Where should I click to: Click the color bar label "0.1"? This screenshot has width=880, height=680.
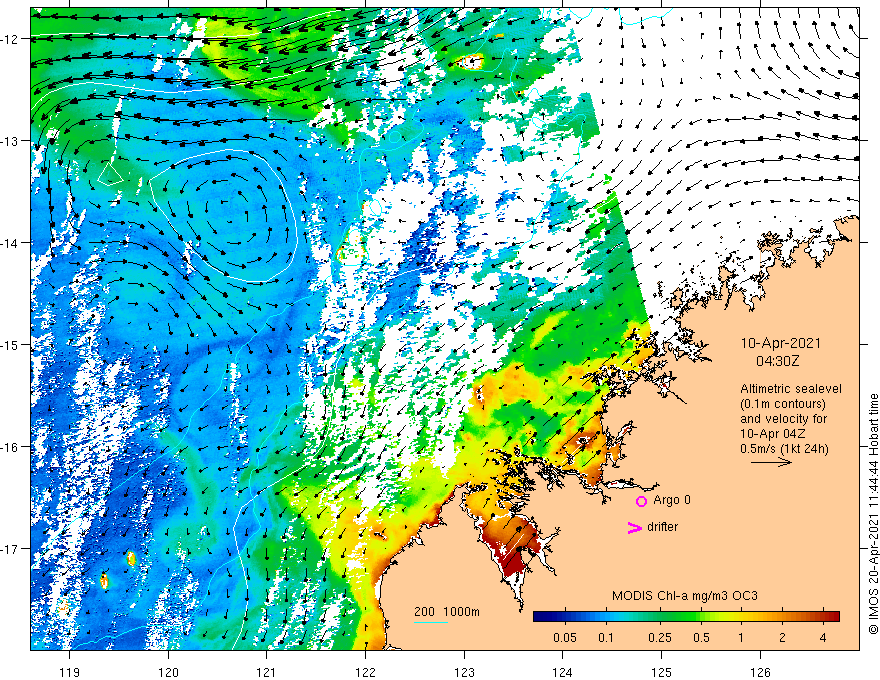606,638
